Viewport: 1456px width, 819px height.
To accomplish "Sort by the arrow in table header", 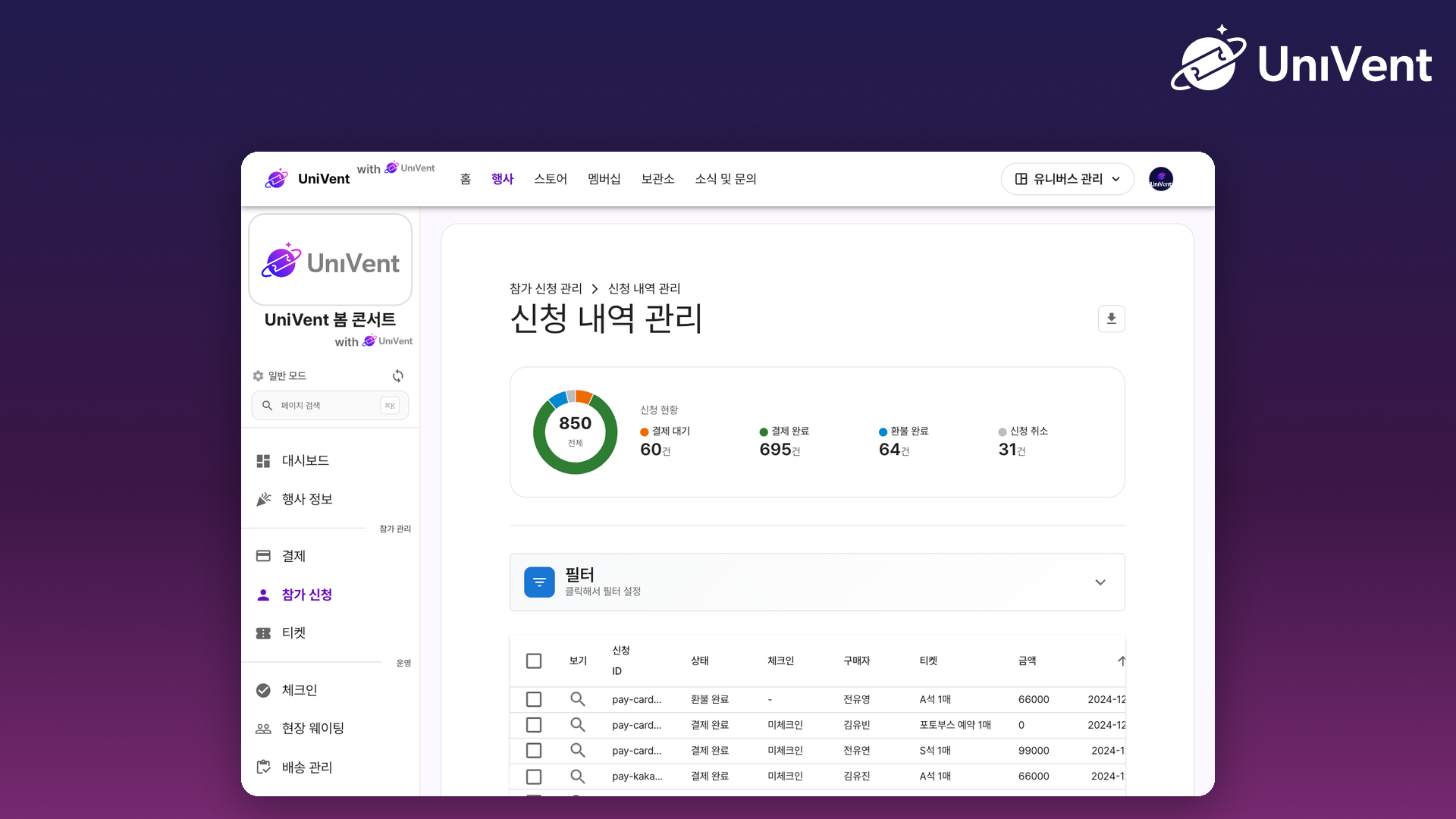I will [x=1121, y=661].
